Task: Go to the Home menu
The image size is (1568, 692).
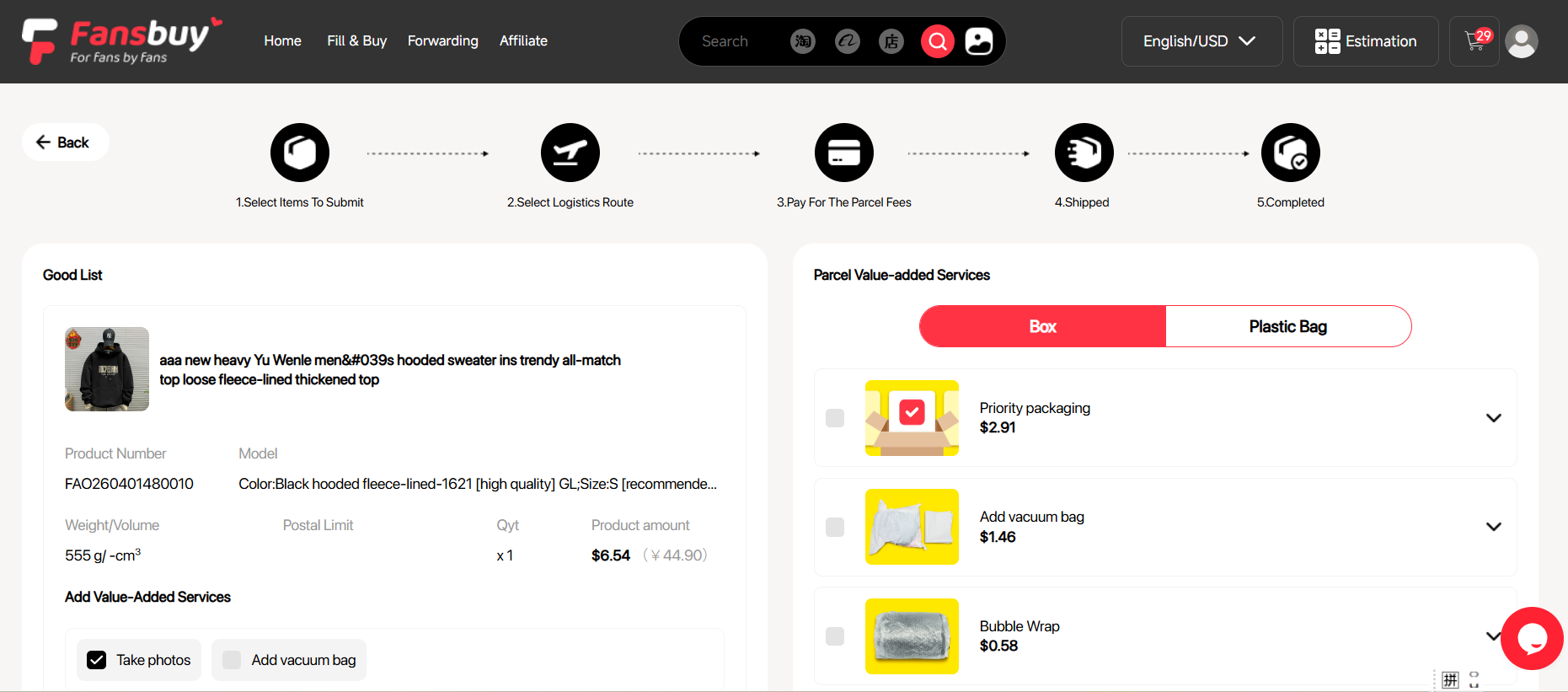Action: point(282,40)
